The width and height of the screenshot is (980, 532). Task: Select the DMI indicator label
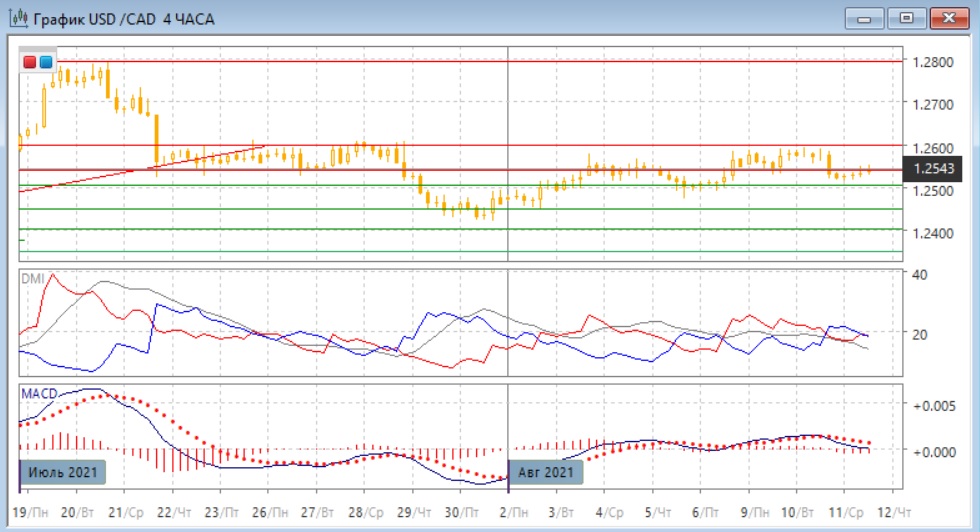tap(33, 279)
